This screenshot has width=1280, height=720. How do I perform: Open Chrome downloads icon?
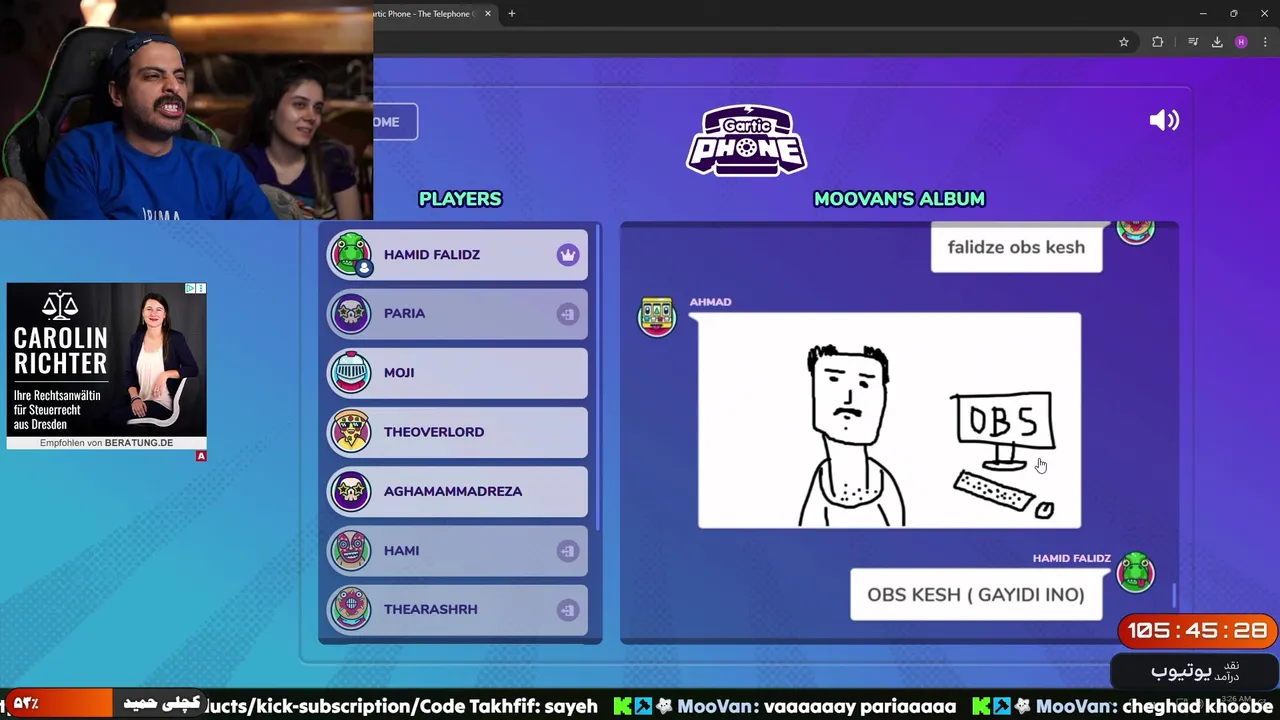pos(1217,42)
